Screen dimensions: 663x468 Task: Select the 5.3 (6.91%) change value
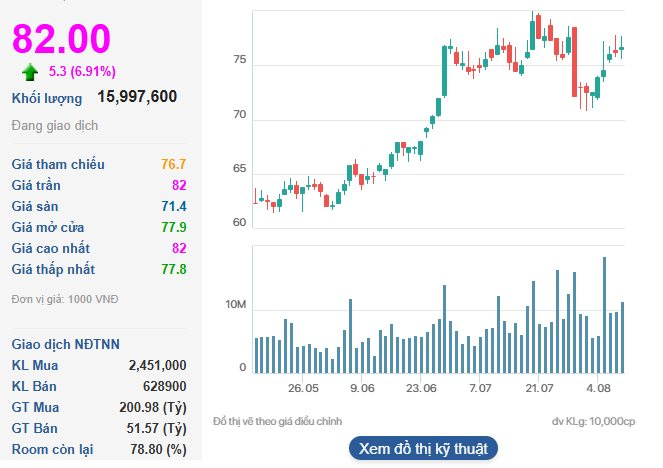[82, 72]
